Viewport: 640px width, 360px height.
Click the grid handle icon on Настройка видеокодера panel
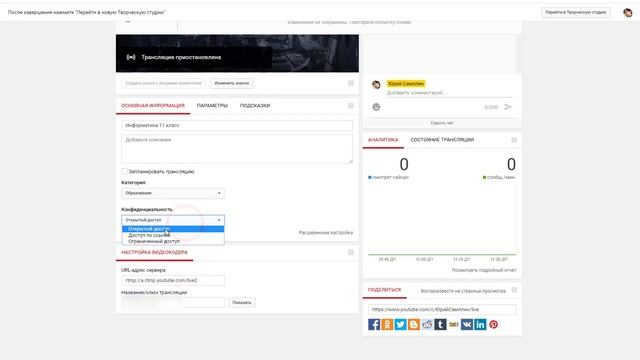[x=351, y=252]
